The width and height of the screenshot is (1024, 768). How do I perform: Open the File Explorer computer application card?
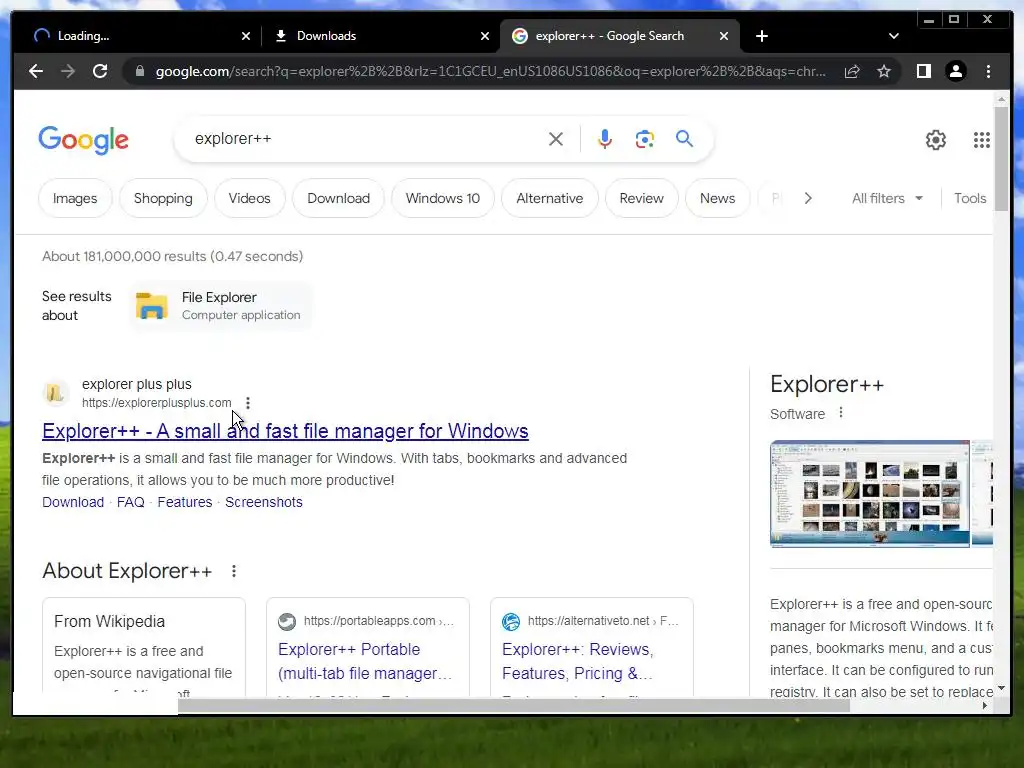pyautogui.click(x=221, y=306)
